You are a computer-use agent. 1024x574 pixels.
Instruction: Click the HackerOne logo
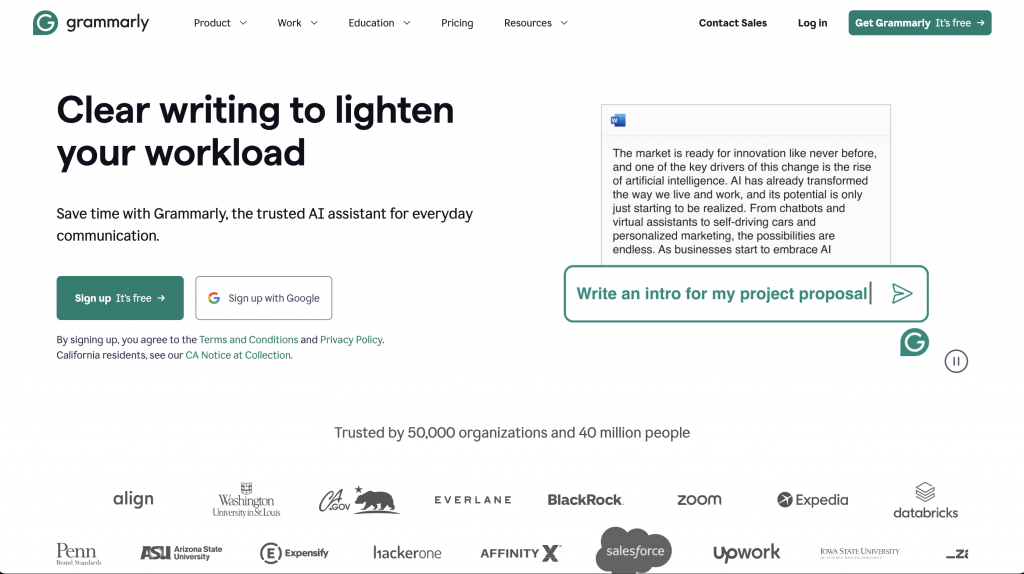coord(407,553)
